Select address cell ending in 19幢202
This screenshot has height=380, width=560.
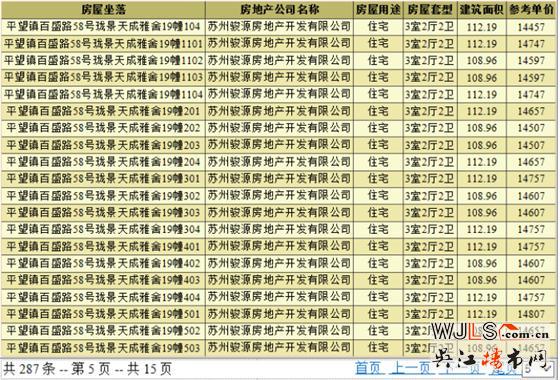tap(104, 128)
